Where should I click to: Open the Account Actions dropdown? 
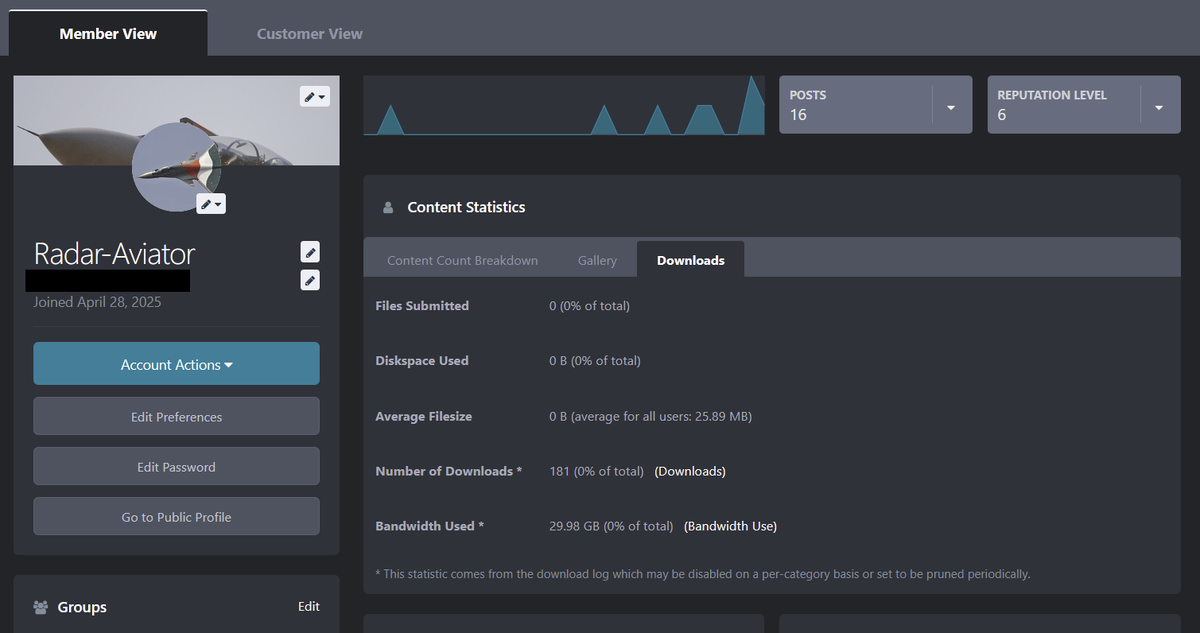coord(176,364)
